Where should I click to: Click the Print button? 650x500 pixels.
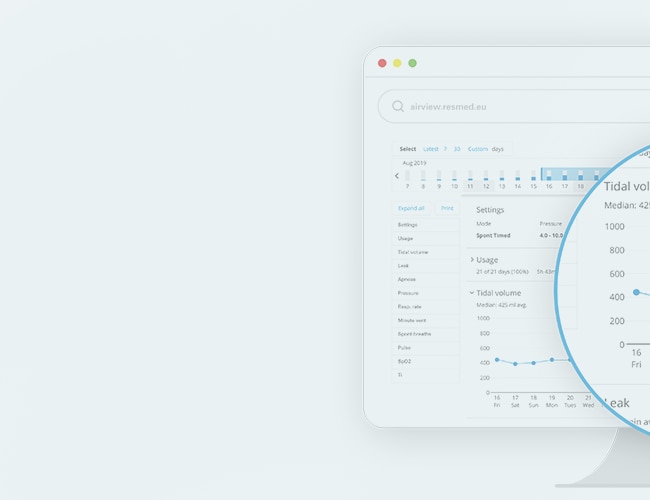click(447, 208)
